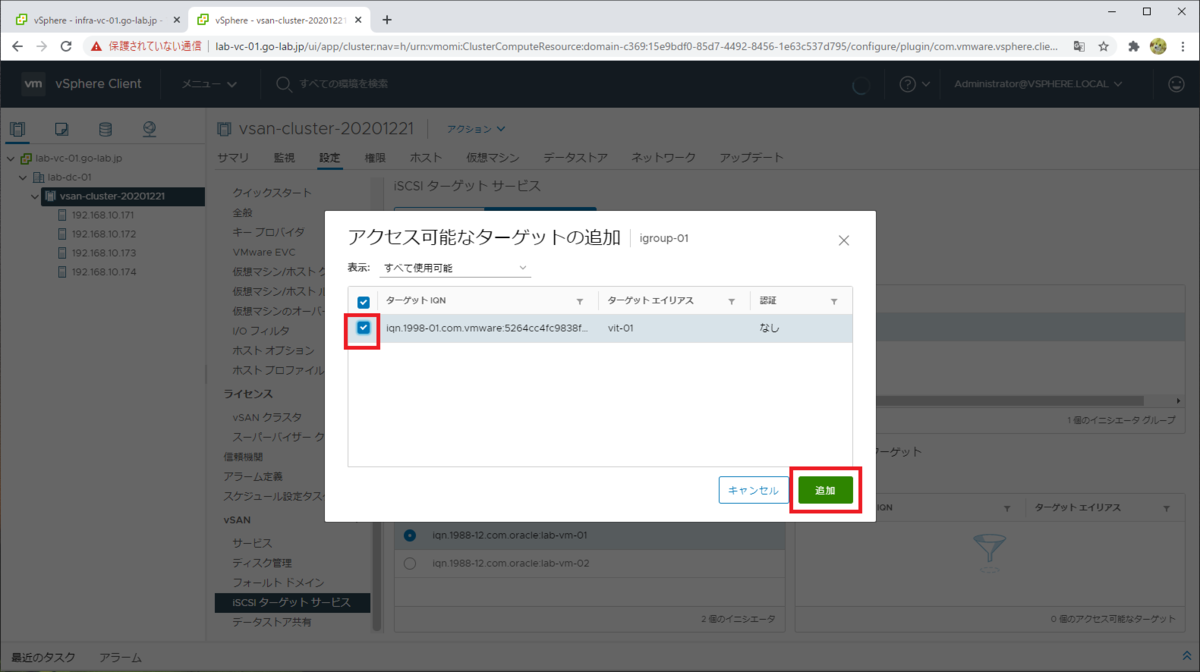Select initiator iqn.1988-12.com.oracle:lab-vm-02 radio

[x=409, y=563]
